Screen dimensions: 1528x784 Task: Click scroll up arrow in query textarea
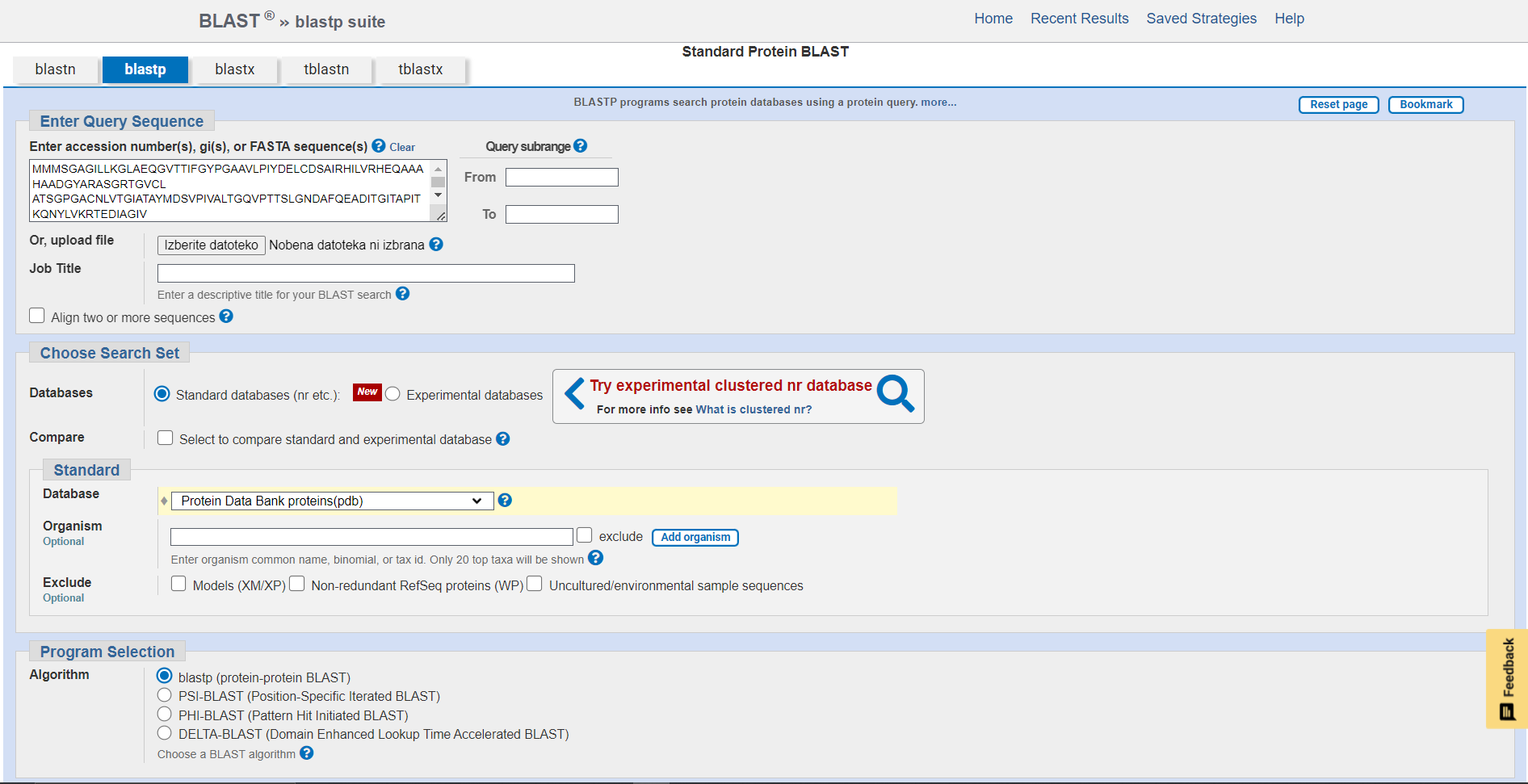439,169
